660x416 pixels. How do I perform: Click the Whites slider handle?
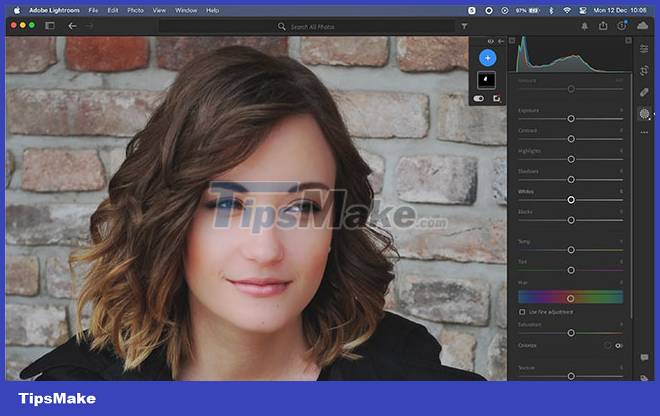(x=571, y=200)
